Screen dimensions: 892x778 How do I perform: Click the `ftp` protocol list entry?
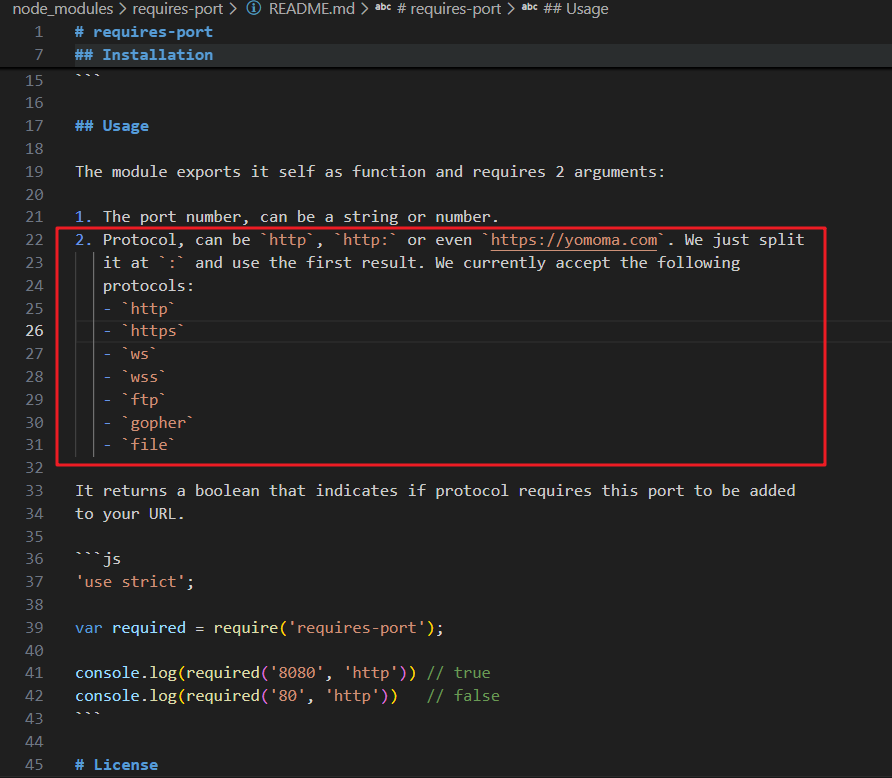(143, 400)
